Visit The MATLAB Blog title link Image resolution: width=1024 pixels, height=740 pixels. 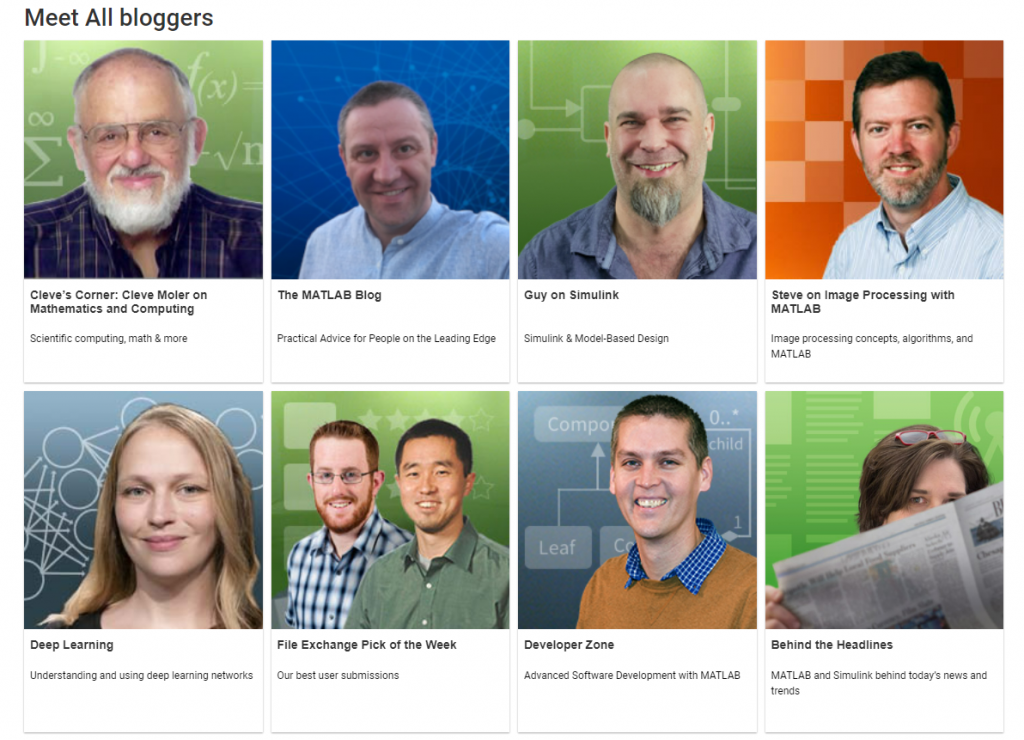coord(329,295)
